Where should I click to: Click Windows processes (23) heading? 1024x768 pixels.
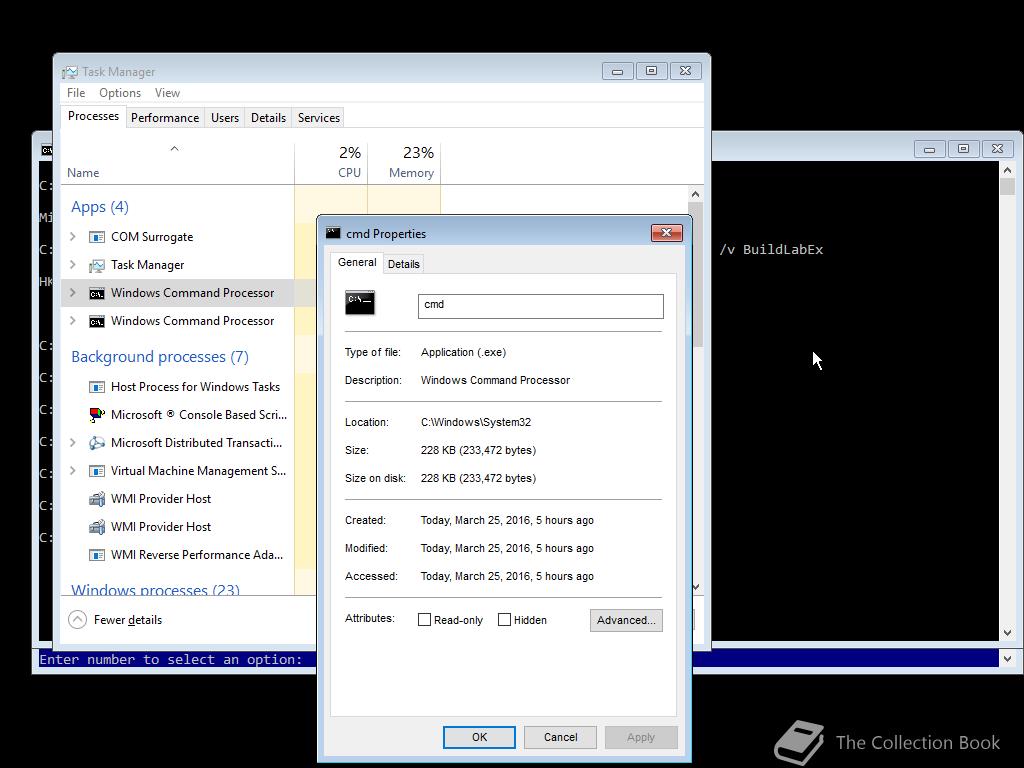point(155,589)
